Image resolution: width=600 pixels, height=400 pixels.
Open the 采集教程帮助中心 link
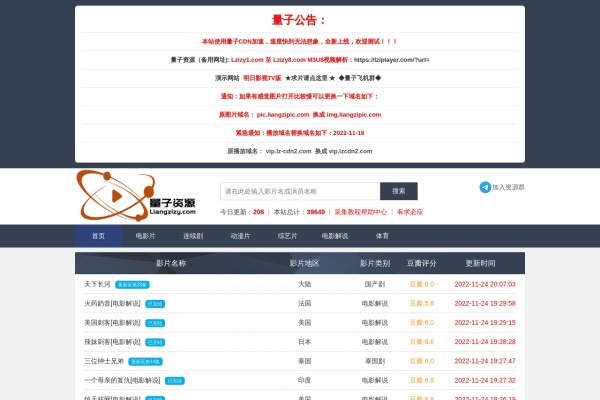point(360,212)
